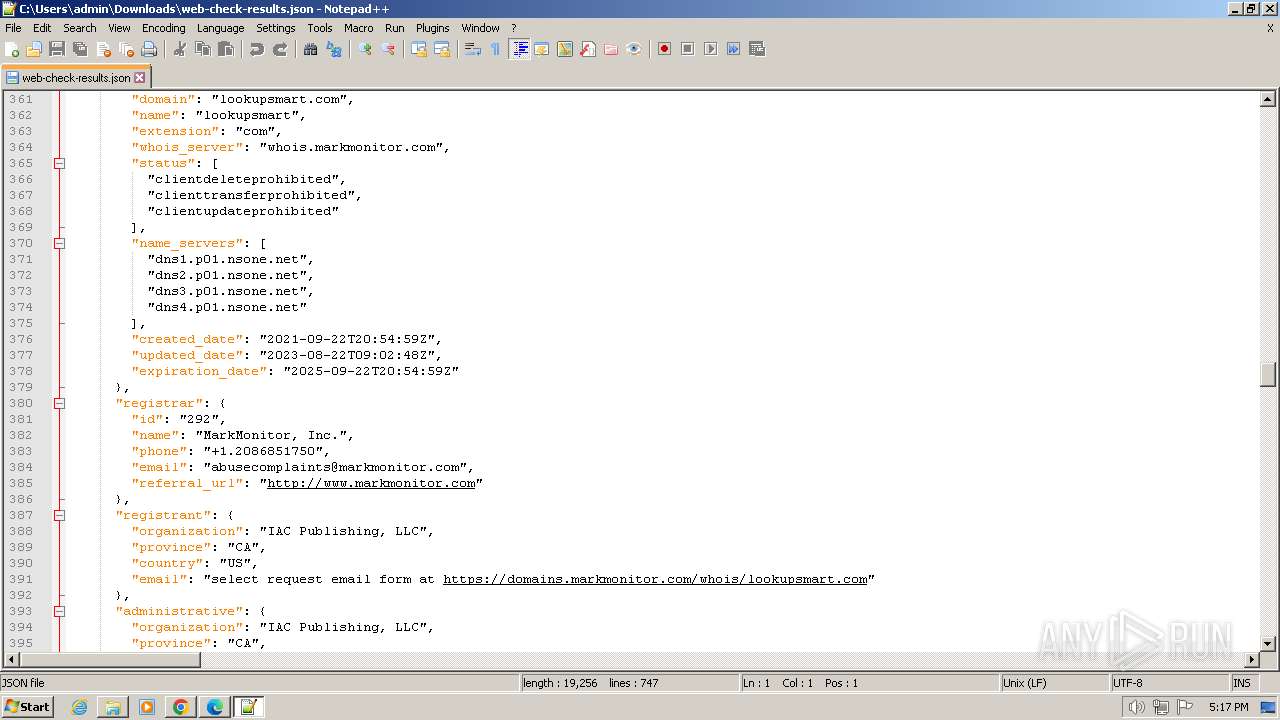Start recording a macro
This screenshot has width=1280, height=720.
[x=664, y=49]
